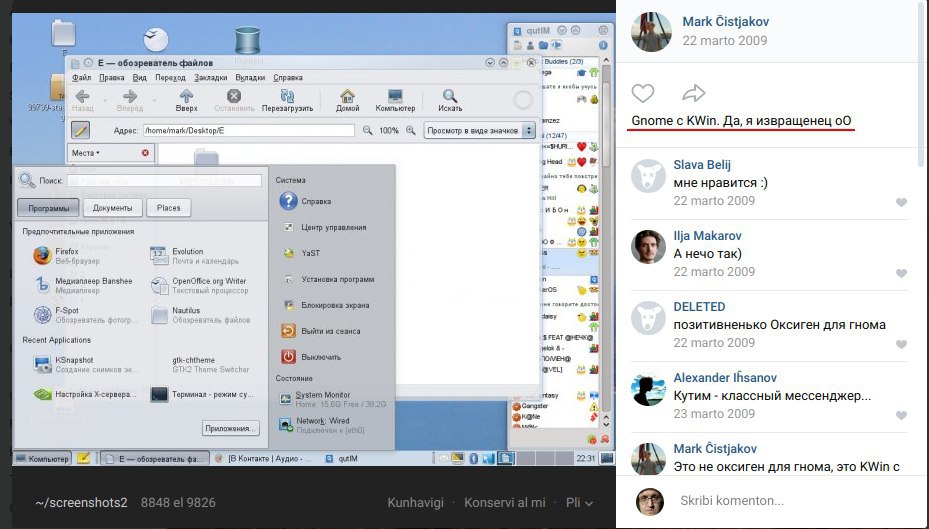Click the Адрес path field /home/mark/Desktop/E
This screenshot has width=929, height=529.
point(249,130)
